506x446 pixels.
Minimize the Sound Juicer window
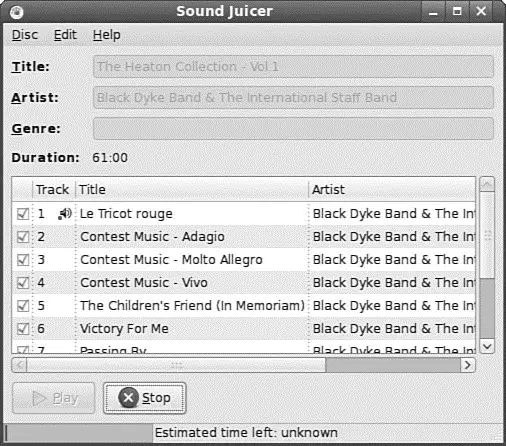[433, 12]
